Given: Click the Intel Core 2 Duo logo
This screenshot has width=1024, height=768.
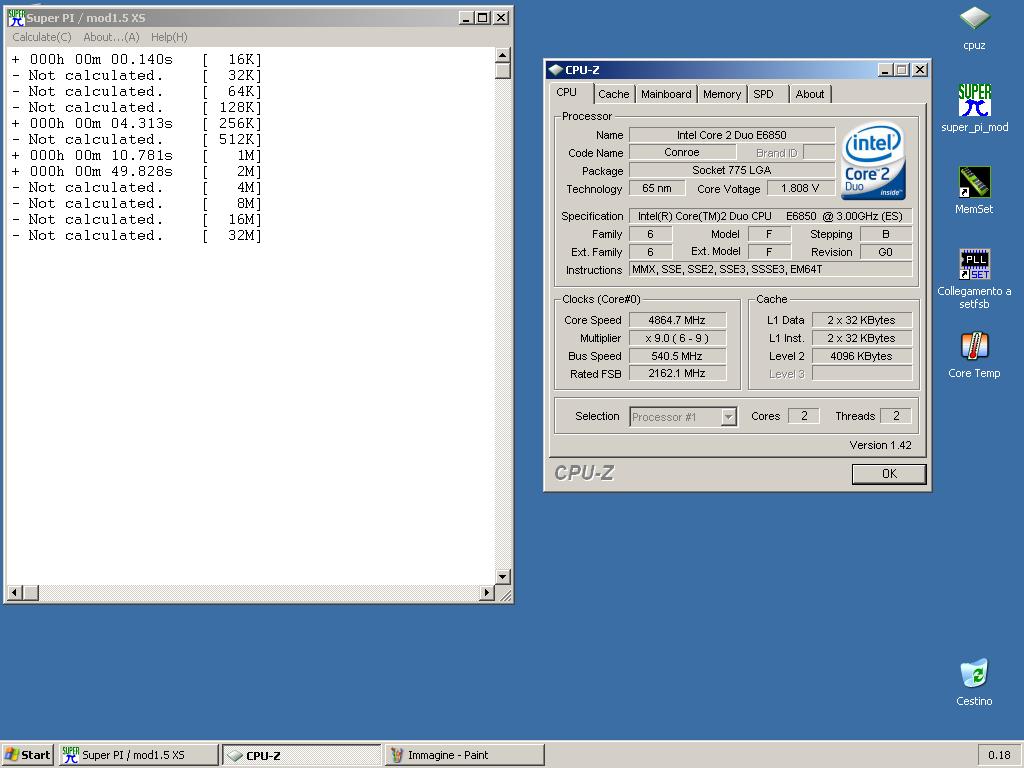Looking at the screenshot, I should pyautogui.click(x=873, y=161).
